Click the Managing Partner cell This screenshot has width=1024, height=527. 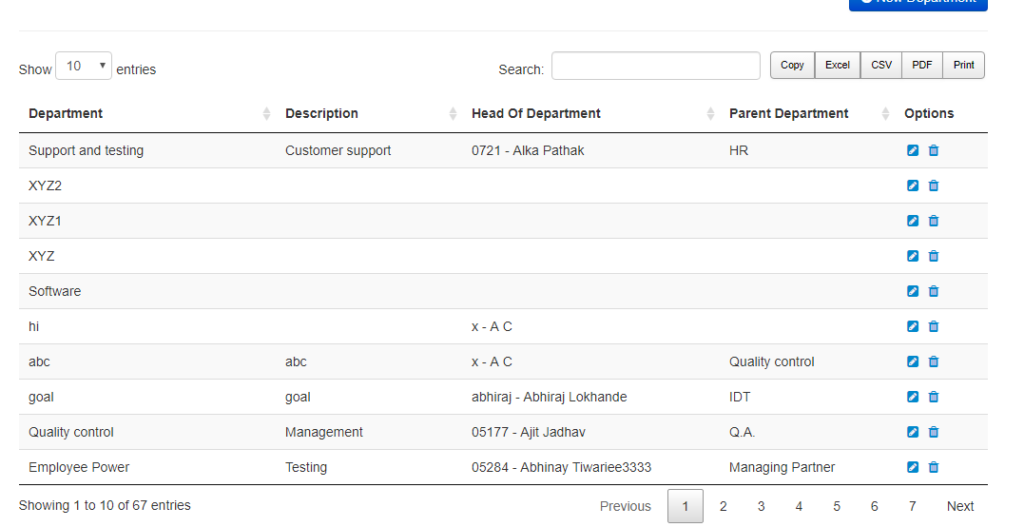[x=782, y=468]
